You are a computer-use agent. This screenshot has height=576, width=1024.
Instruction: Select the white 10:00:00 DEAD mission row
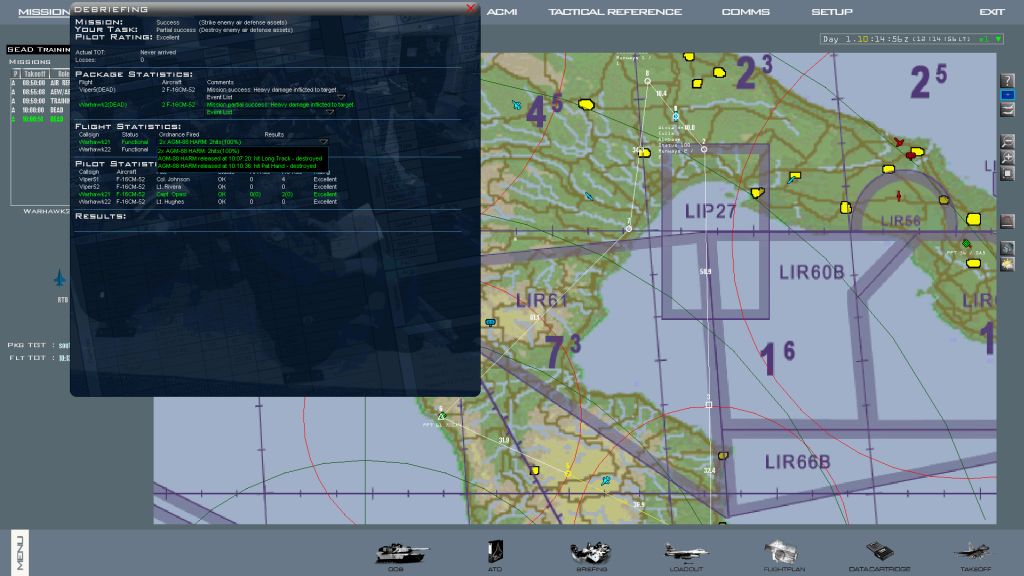[40, 110]
